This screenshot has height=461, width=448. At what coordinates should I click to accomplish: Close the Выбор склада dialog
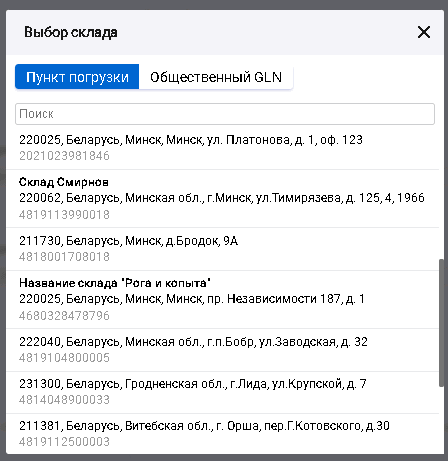[424, 32]
